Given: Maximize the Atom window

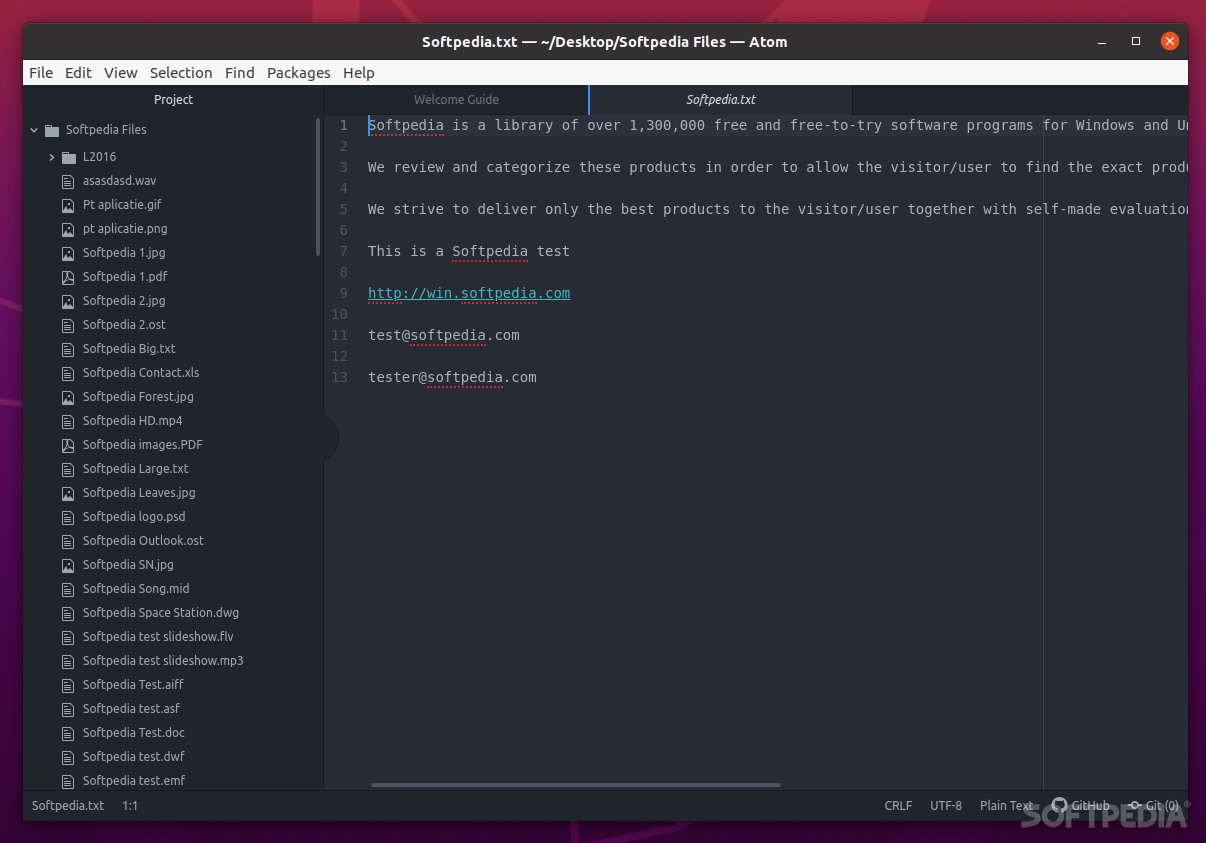Looking at the screenshot, I should pos(1136,42).
